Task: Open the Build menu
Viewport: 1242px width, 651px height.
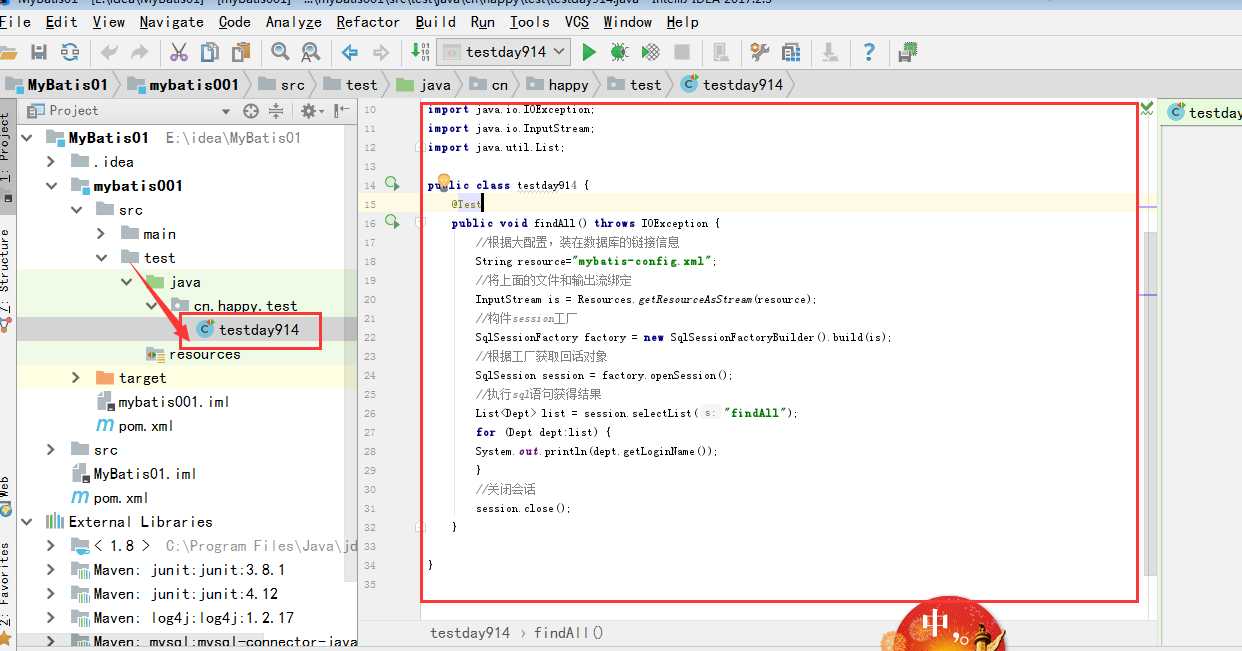Action: coord(436,22)
